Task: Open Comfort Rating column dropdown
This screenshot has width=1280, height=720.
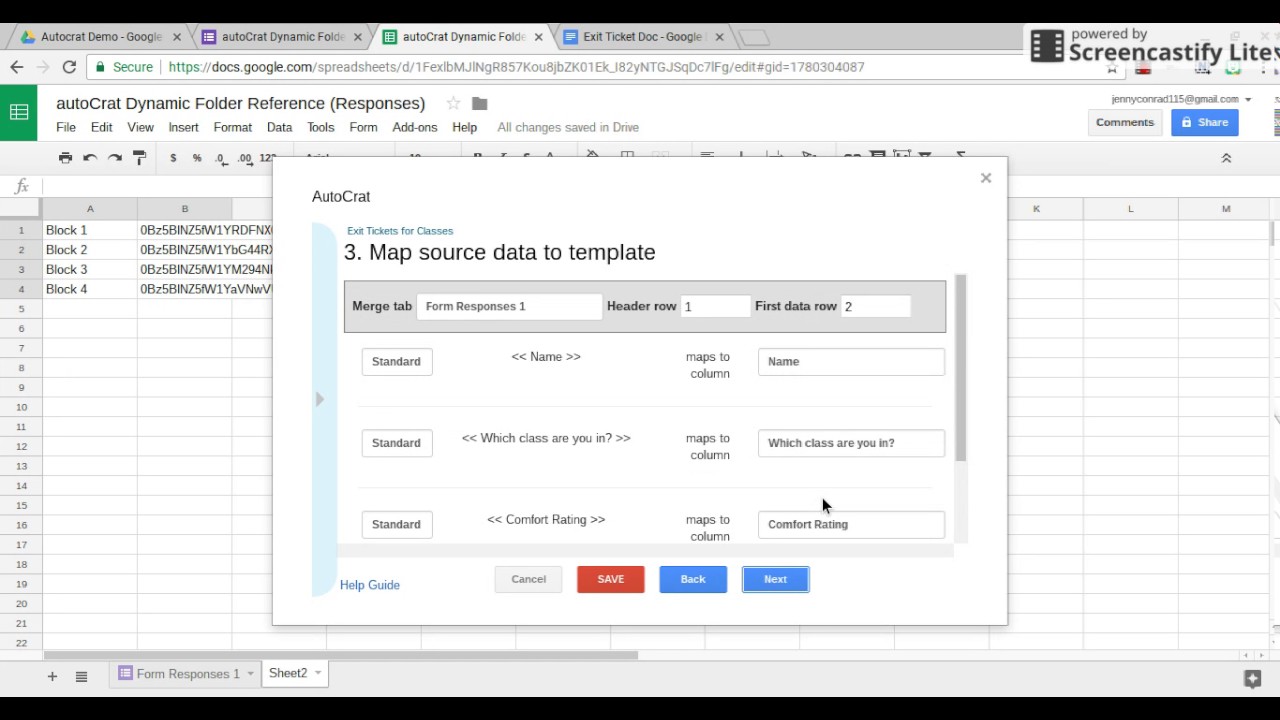Action: pos(851,524)
